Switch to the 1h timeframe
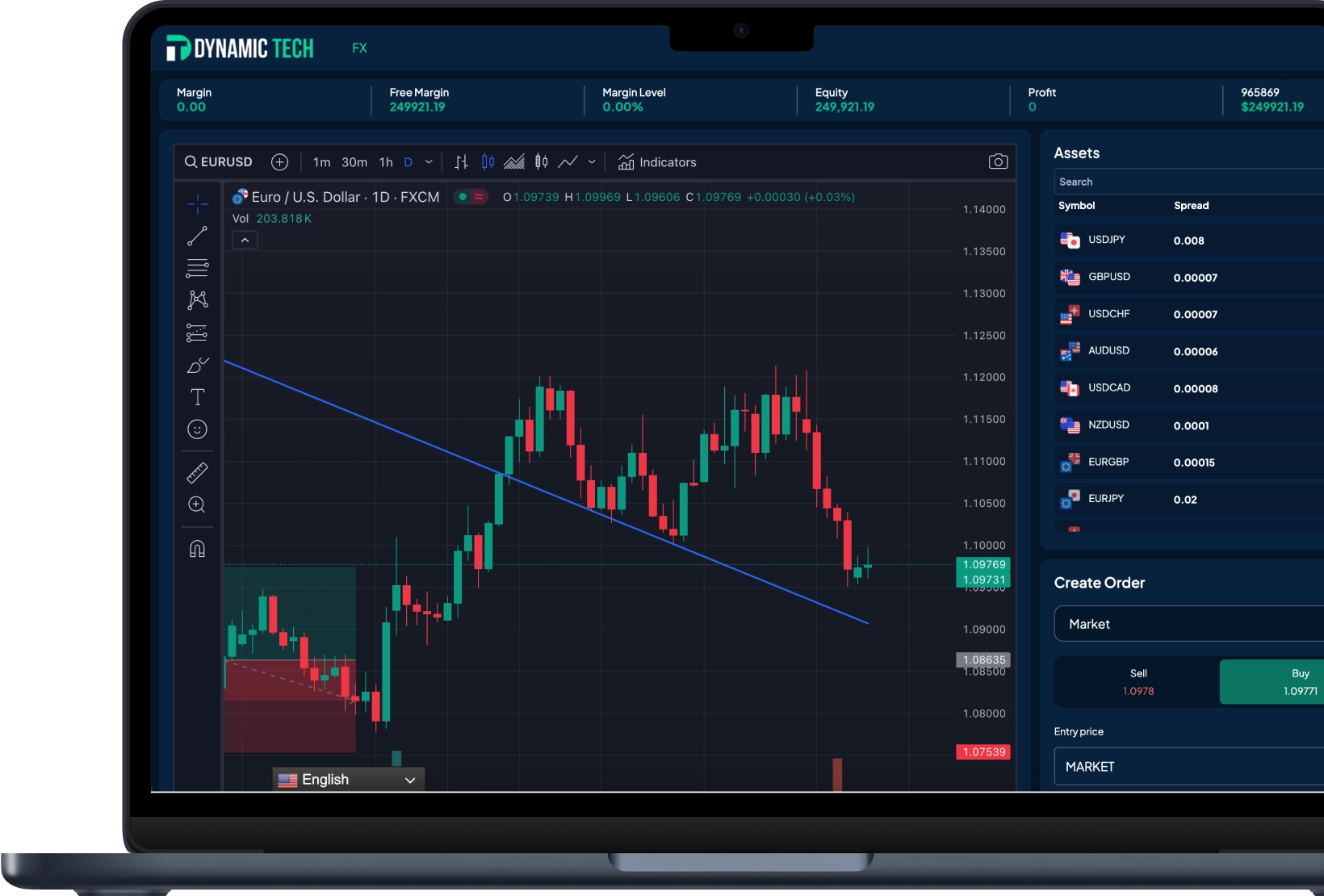 click(386, 162)
